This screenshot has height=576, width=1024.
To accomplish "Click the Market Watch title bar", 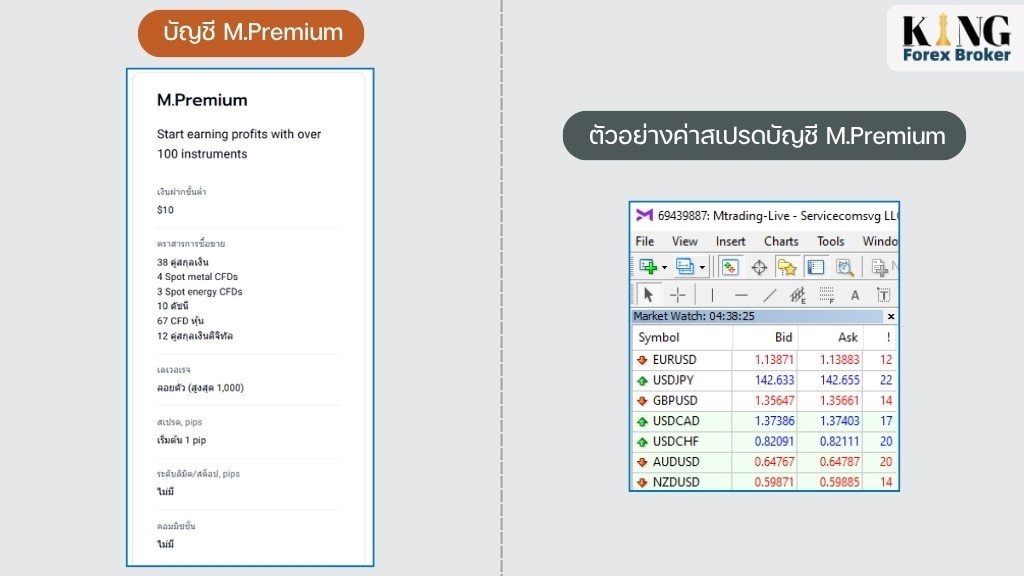I will (758, 316).
